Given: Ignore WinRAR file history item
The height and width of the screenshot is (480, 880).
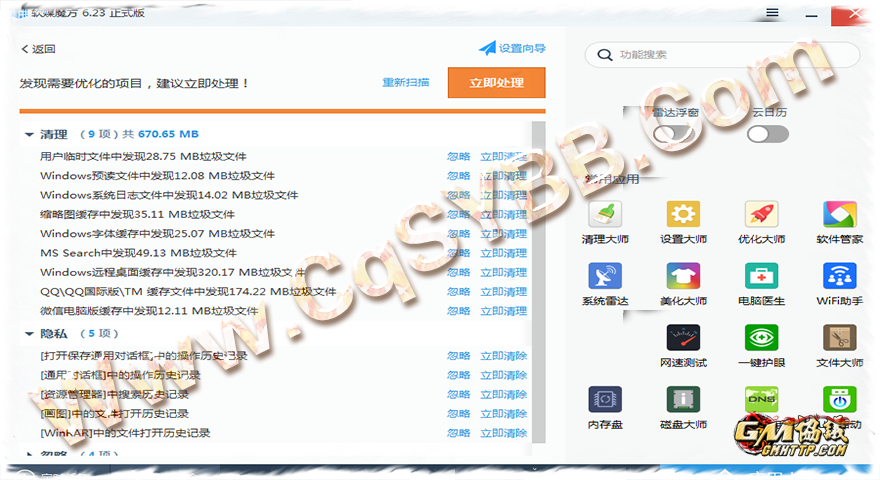Looking at the screenshot, I should [459, 433].
